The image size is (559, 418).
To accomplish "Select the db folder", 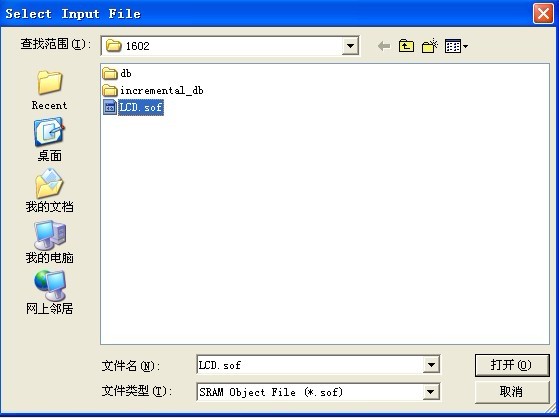I will [x=117, y=73].
